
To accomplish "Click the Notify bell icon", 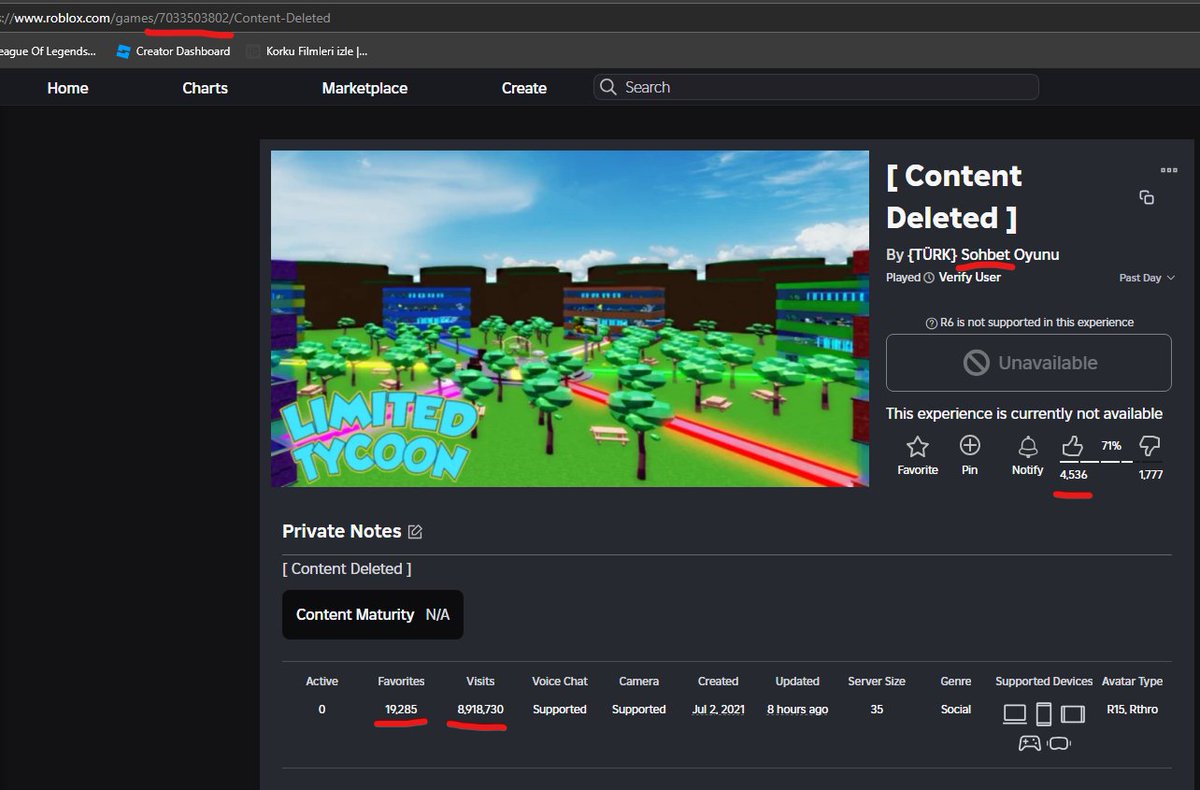I will pos(1027,447).
